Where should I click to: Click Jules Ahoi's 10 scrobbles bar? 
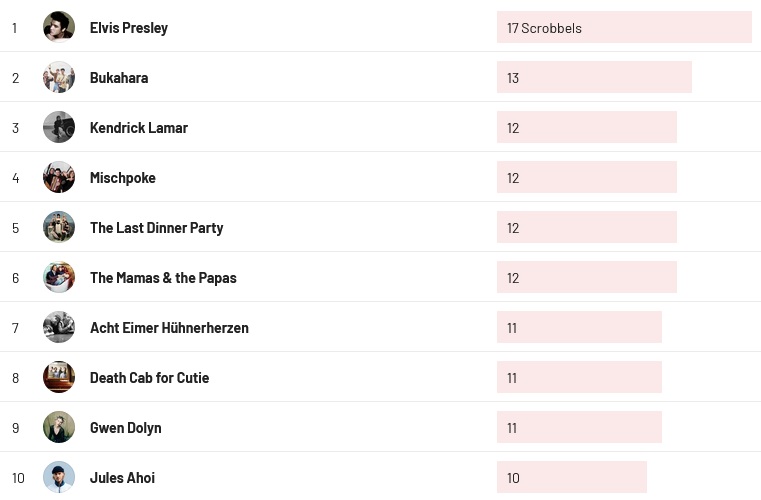pos(571,478)
